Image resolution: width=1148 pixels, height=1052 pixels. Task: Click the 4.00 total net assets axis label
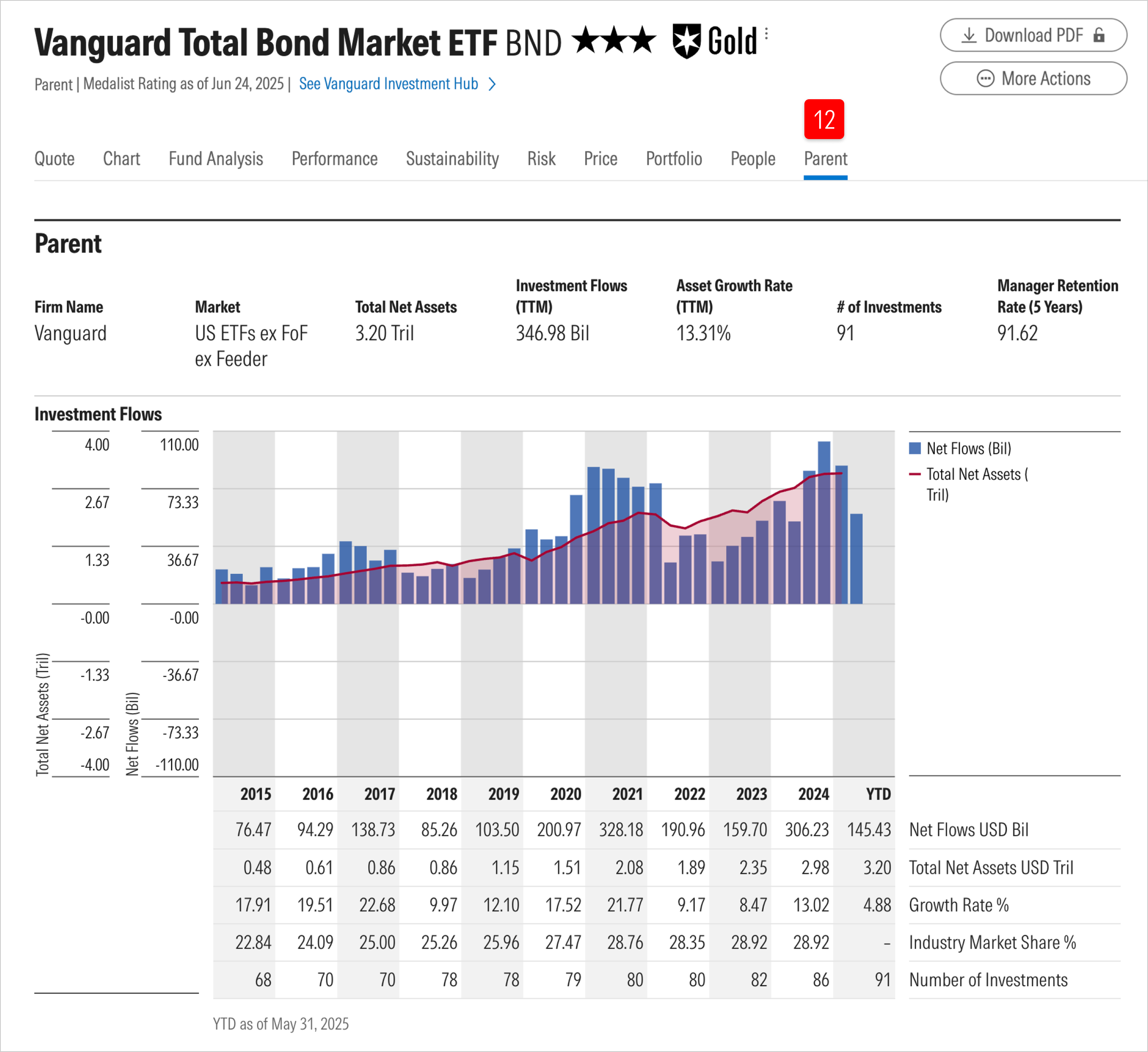[x=97, y=445]
